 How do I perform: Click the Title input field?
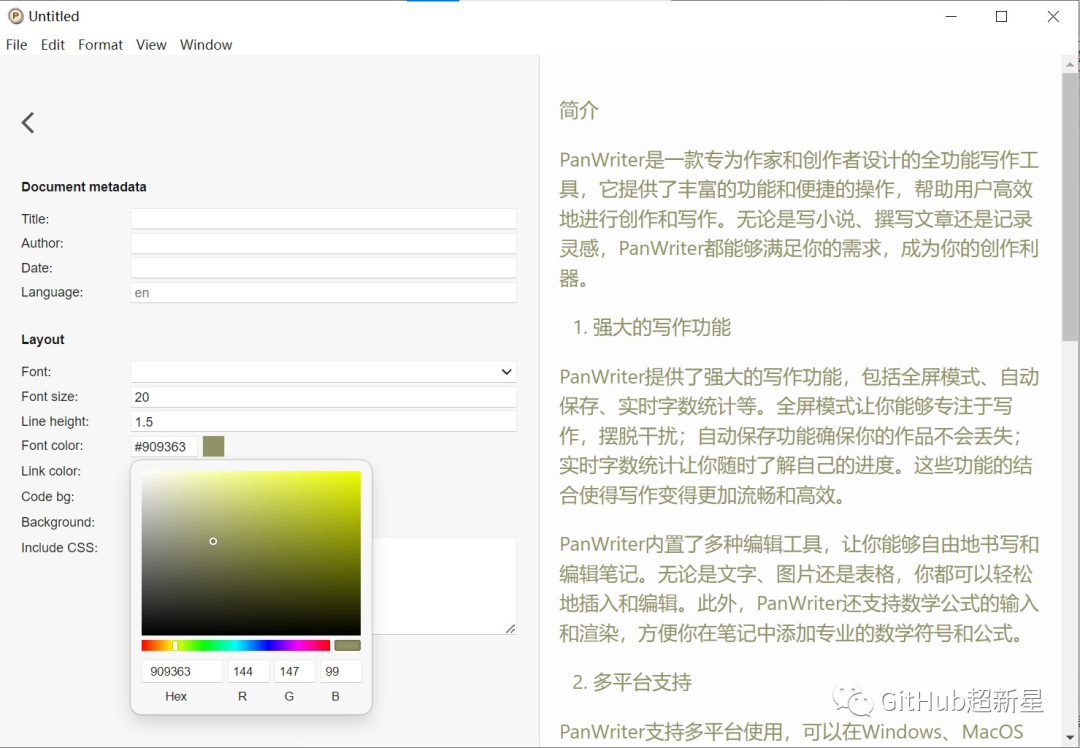tap(322, 218)
